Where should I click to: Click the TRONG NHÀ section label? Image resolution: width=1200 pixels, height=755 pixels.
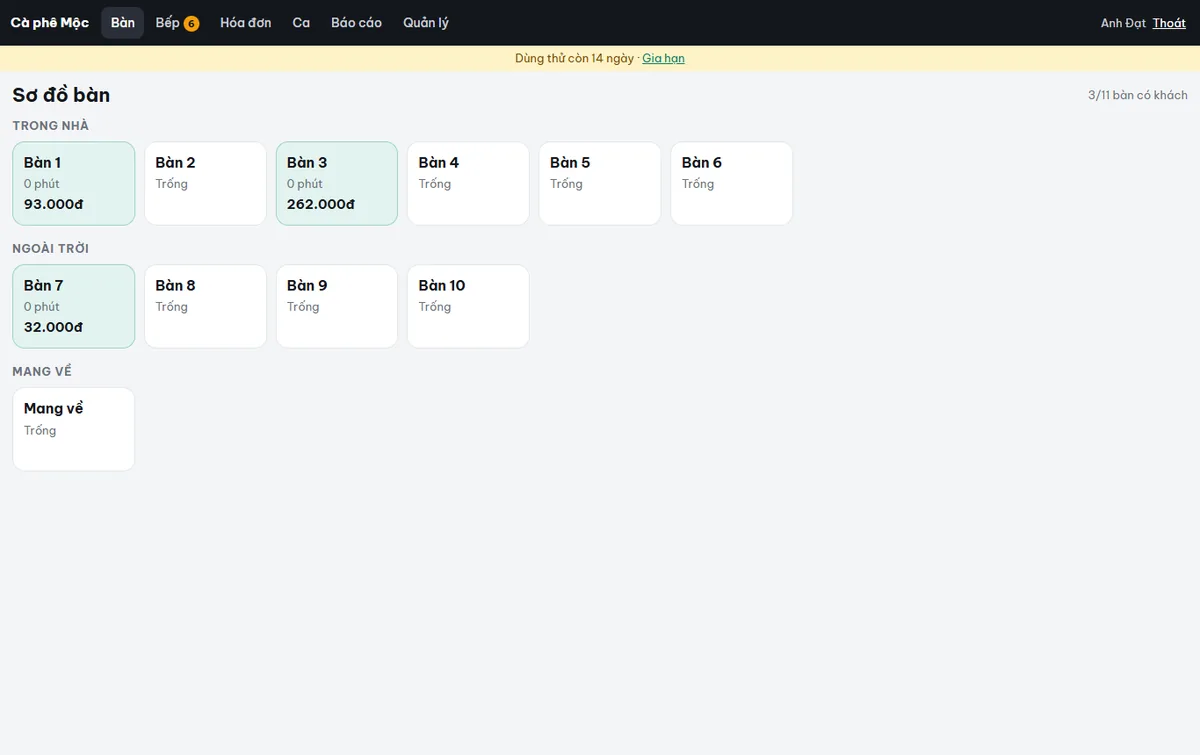pyautogui.click(x=51, y=125)
